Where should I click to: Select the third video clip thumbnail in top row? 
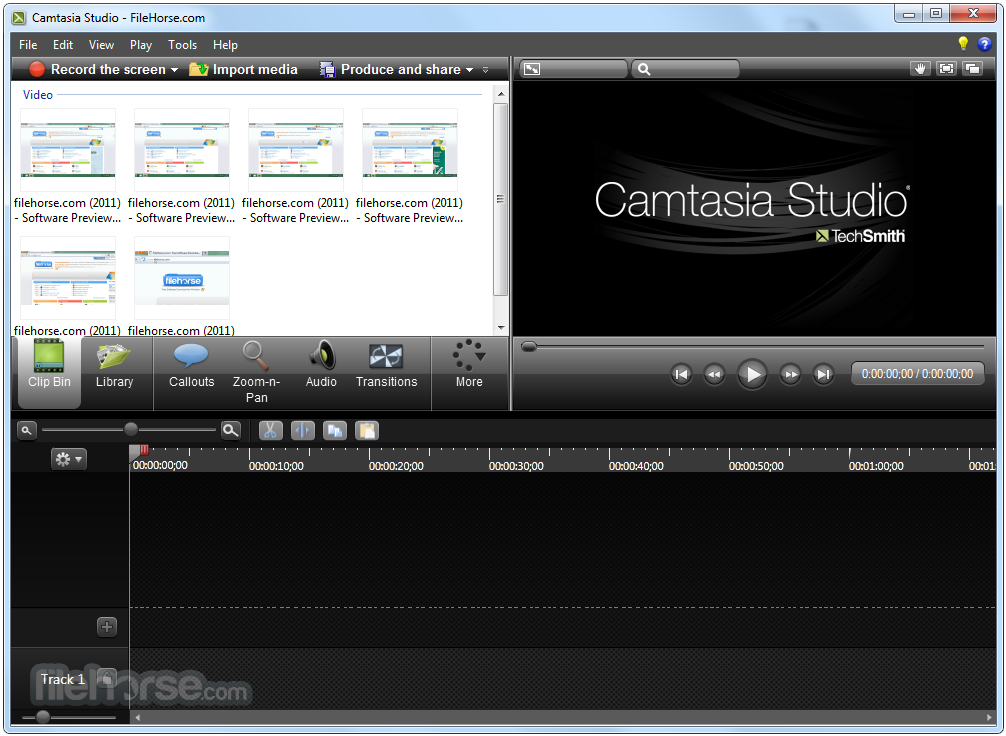tap(296, 150)
